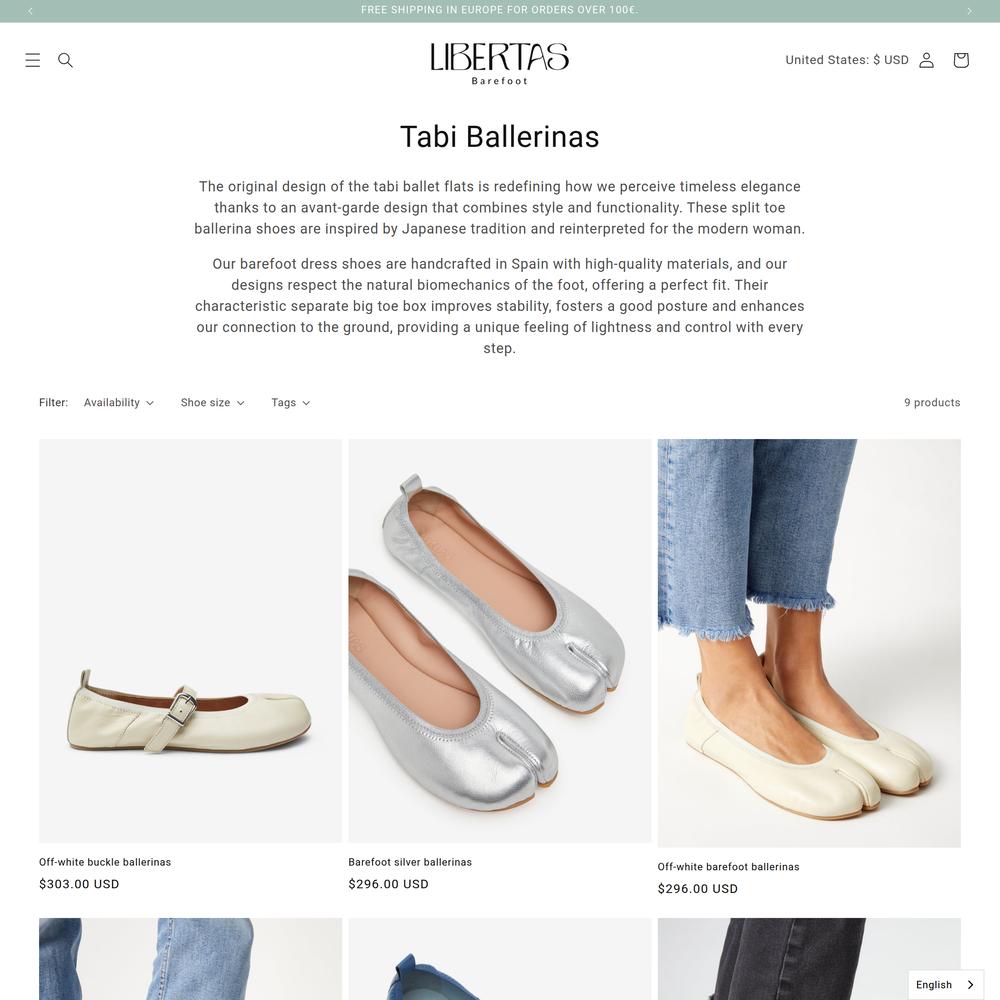Open the hamburger navigation menu

33,60
